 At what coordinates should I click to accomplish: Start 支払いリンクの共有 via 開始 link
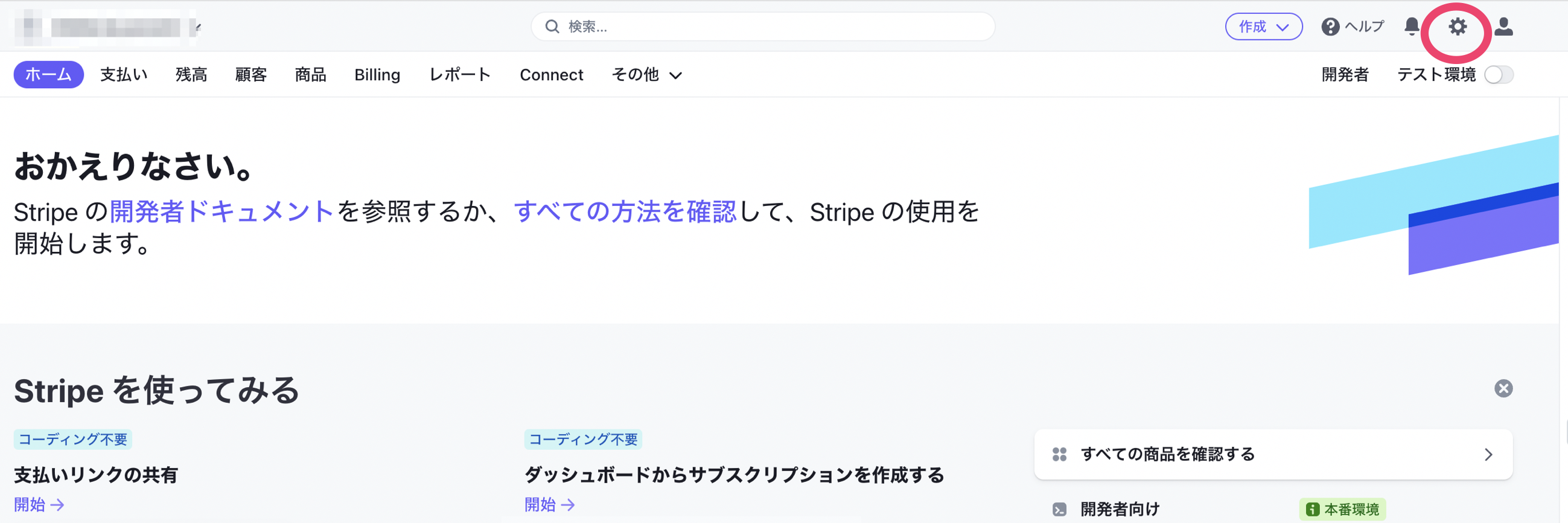[39, 504]
